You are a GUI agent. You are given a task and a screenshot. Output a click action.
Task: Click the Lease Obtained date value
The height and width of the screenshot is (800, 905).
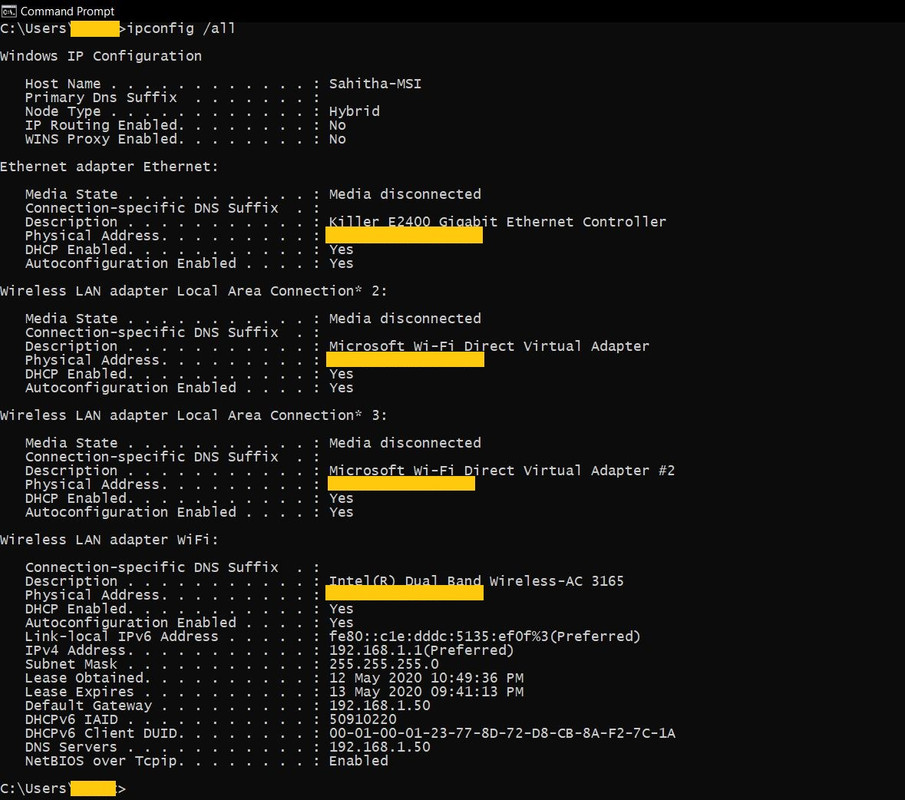(x=427, y=678)
